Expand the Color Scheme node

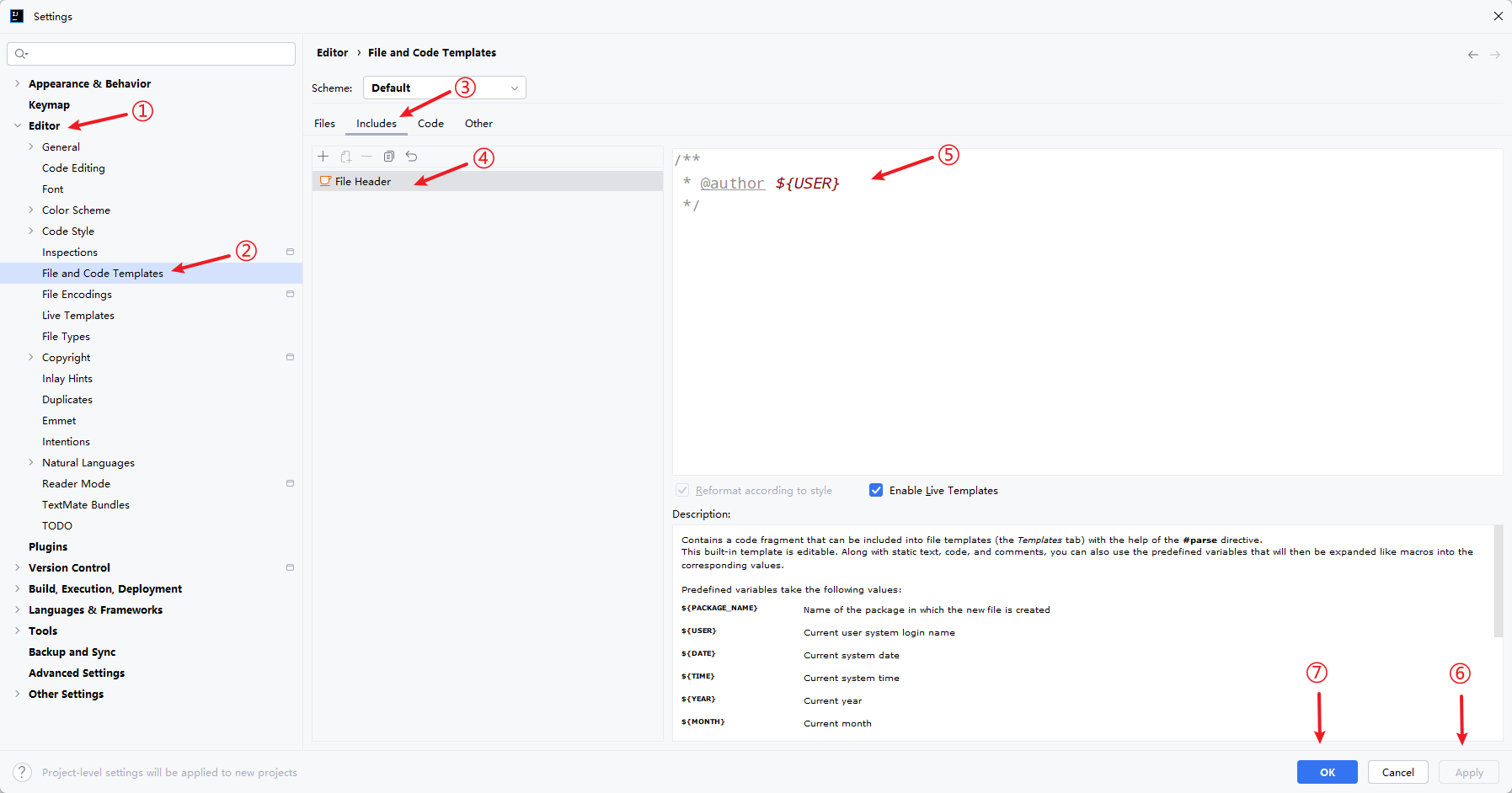[31, 210]
